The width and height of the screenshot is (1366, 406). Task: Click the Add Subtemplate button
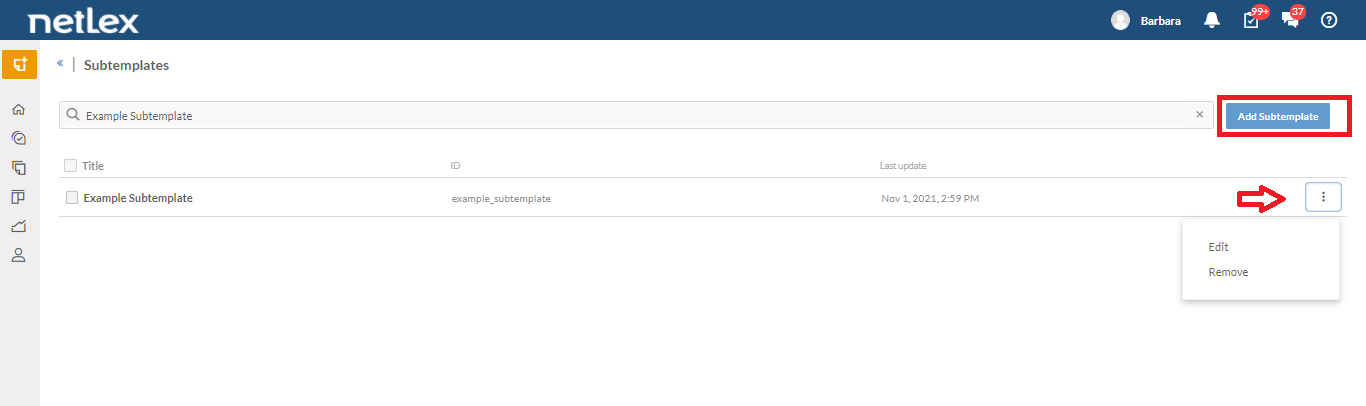coord(1278,117)
